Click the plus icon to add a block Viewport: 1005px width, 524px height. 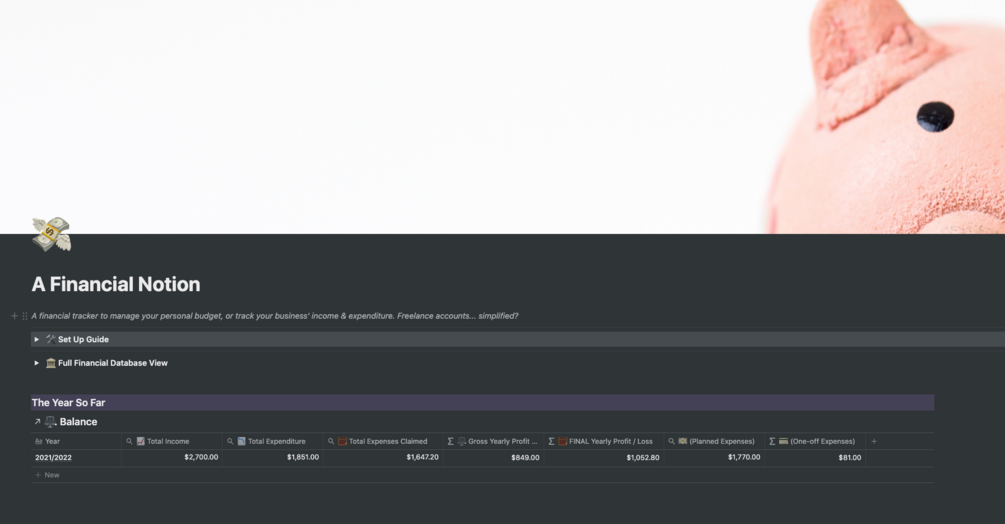tap(14, 316)
